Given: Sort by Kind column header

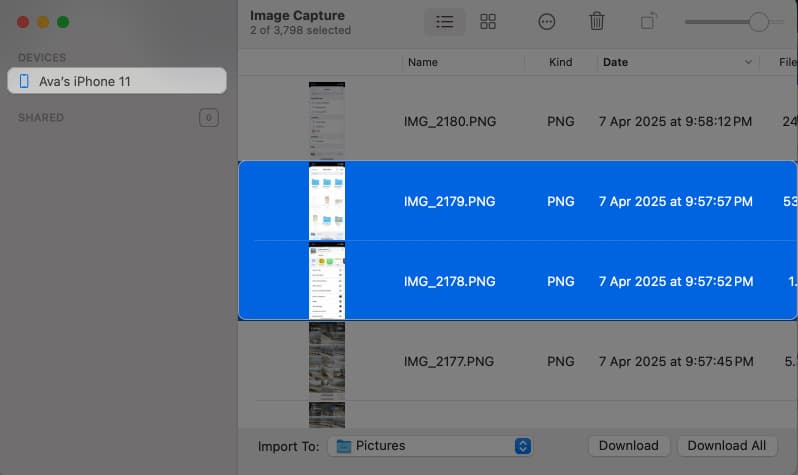Looking at the screenshot, I should (x=560, y=62).
